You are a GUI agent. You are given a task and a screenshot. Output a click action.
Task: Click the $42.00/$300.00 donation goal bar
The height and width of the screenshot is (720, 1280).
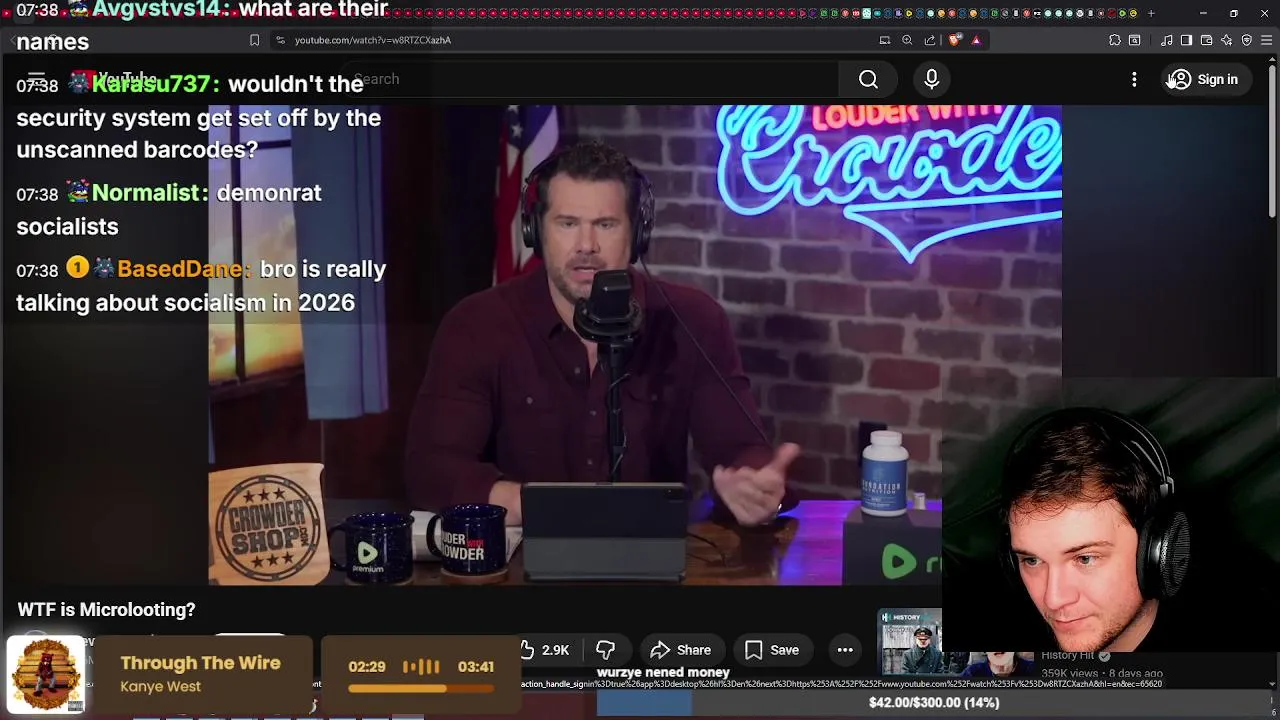click(x=934, y=703)
